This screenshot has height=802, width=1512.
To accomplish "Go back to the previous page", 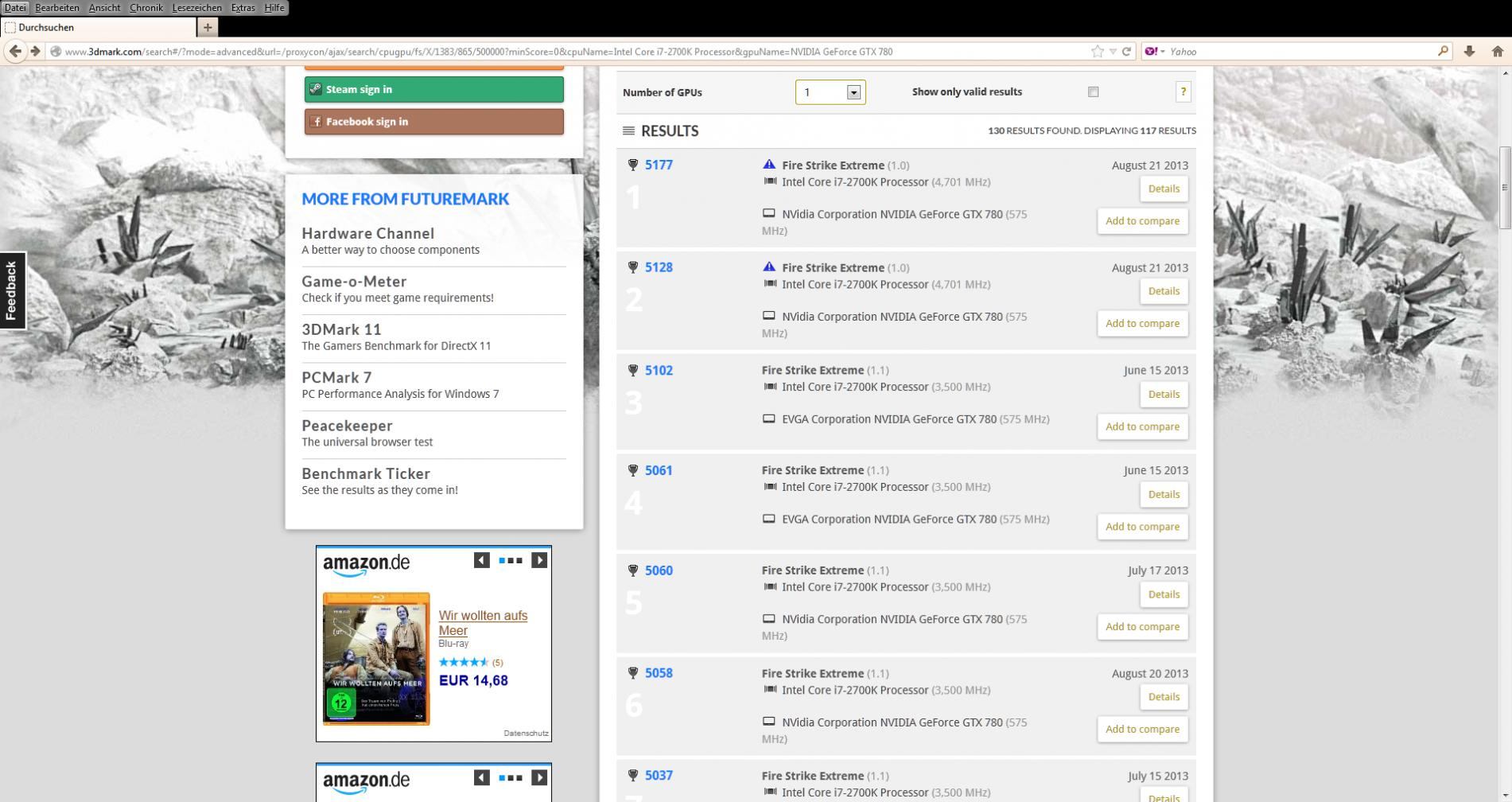I will [x=15, y=51].
